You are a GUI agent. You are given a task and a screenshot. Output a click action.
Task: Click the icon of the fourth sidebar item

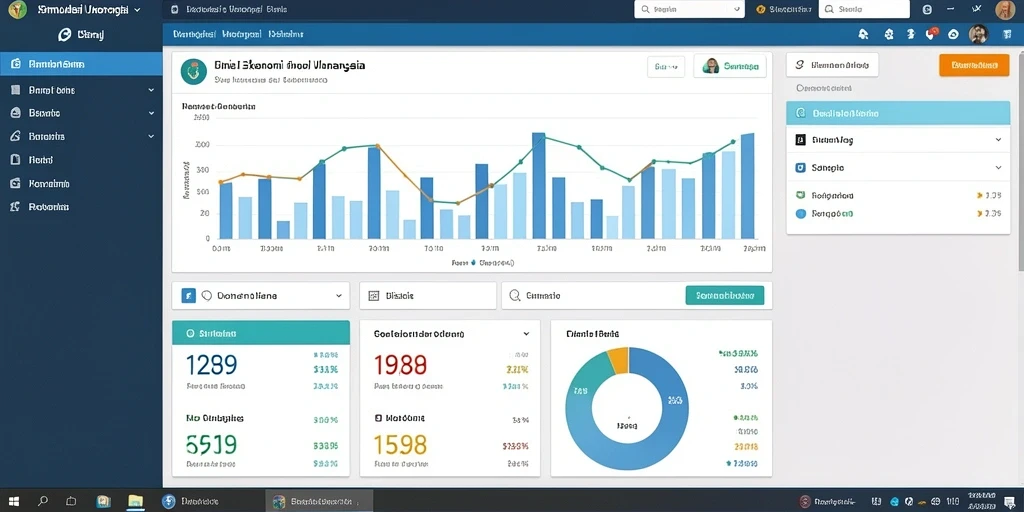(x=16, y=136)
